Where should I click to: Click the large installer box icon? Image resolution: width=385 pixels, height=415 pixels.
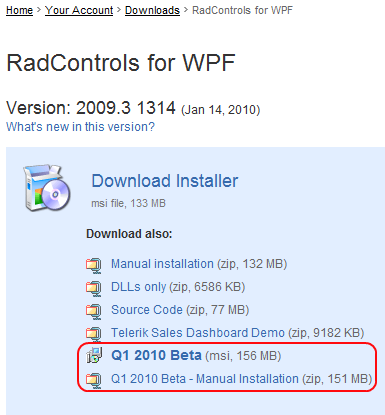click(47, 187)
